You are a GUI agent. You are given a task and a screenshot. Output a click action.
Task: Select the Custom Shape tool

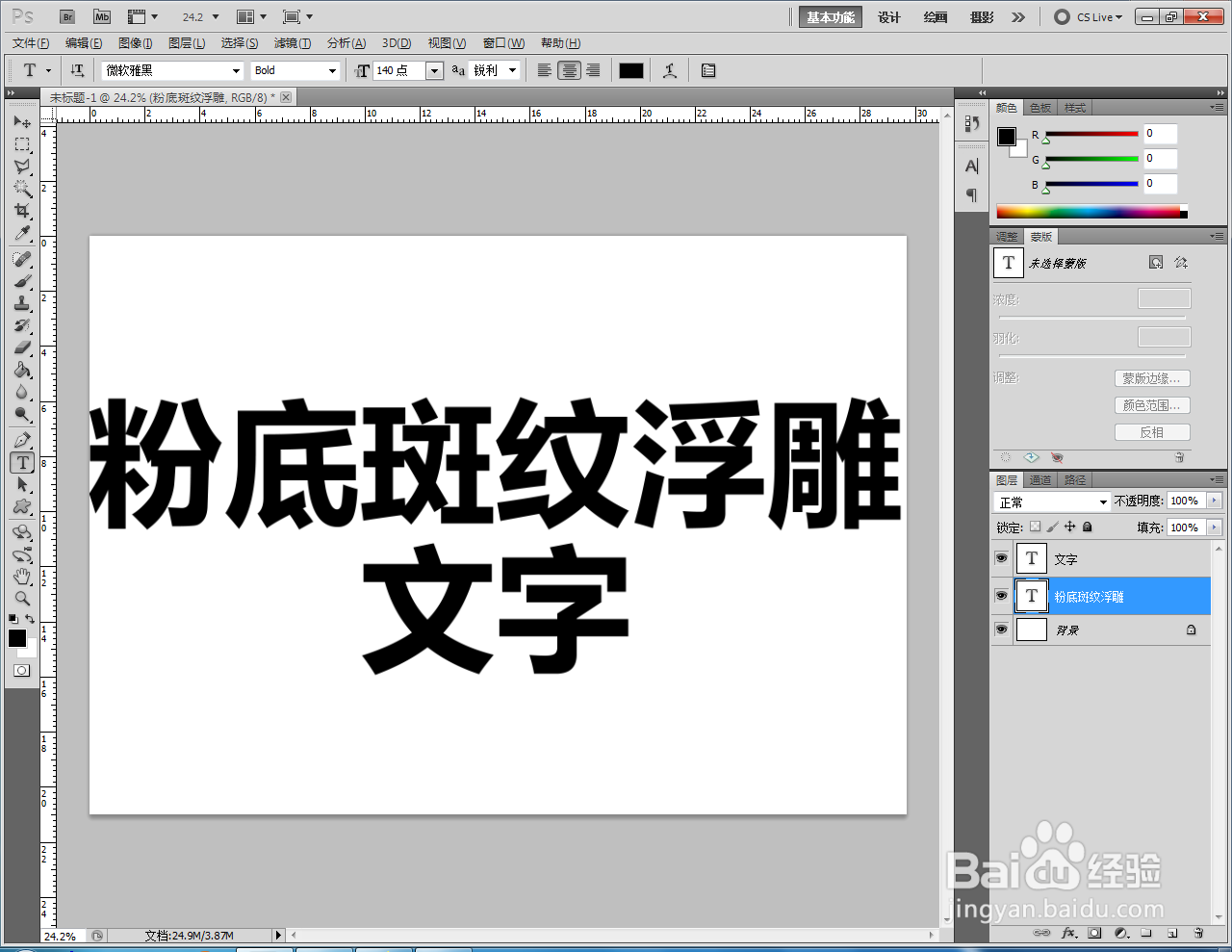click(x=22, y=506)
